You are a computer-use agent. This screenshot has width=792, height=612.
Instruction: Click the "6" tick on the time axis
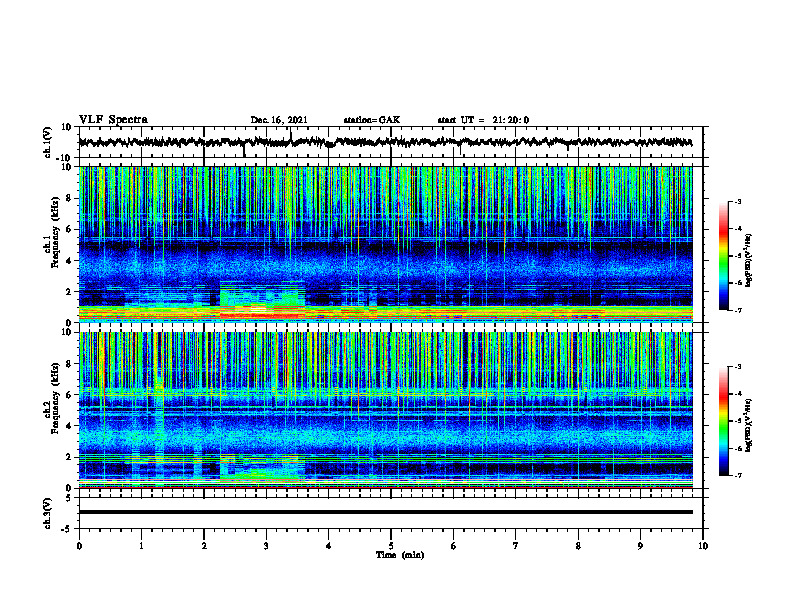pyautogui.click(x=454, y=546)
